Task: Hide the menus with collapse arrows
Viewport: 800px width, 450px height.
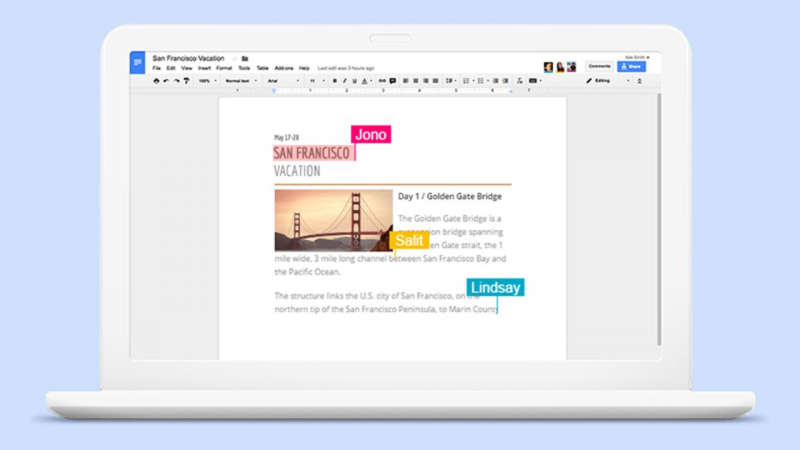Action: click(x=639, y=81)
